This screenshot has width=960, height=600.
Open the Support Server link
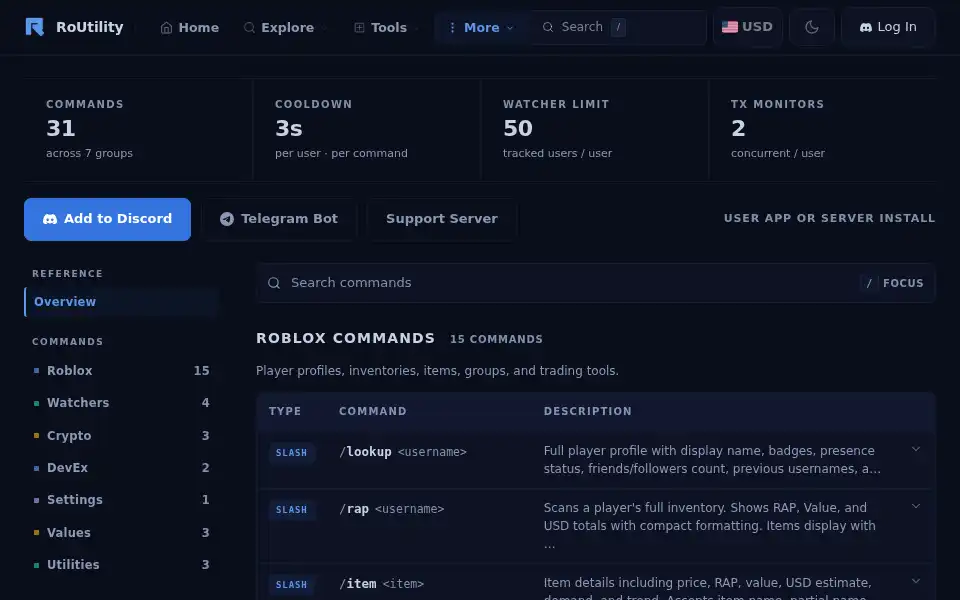[441, 219]
